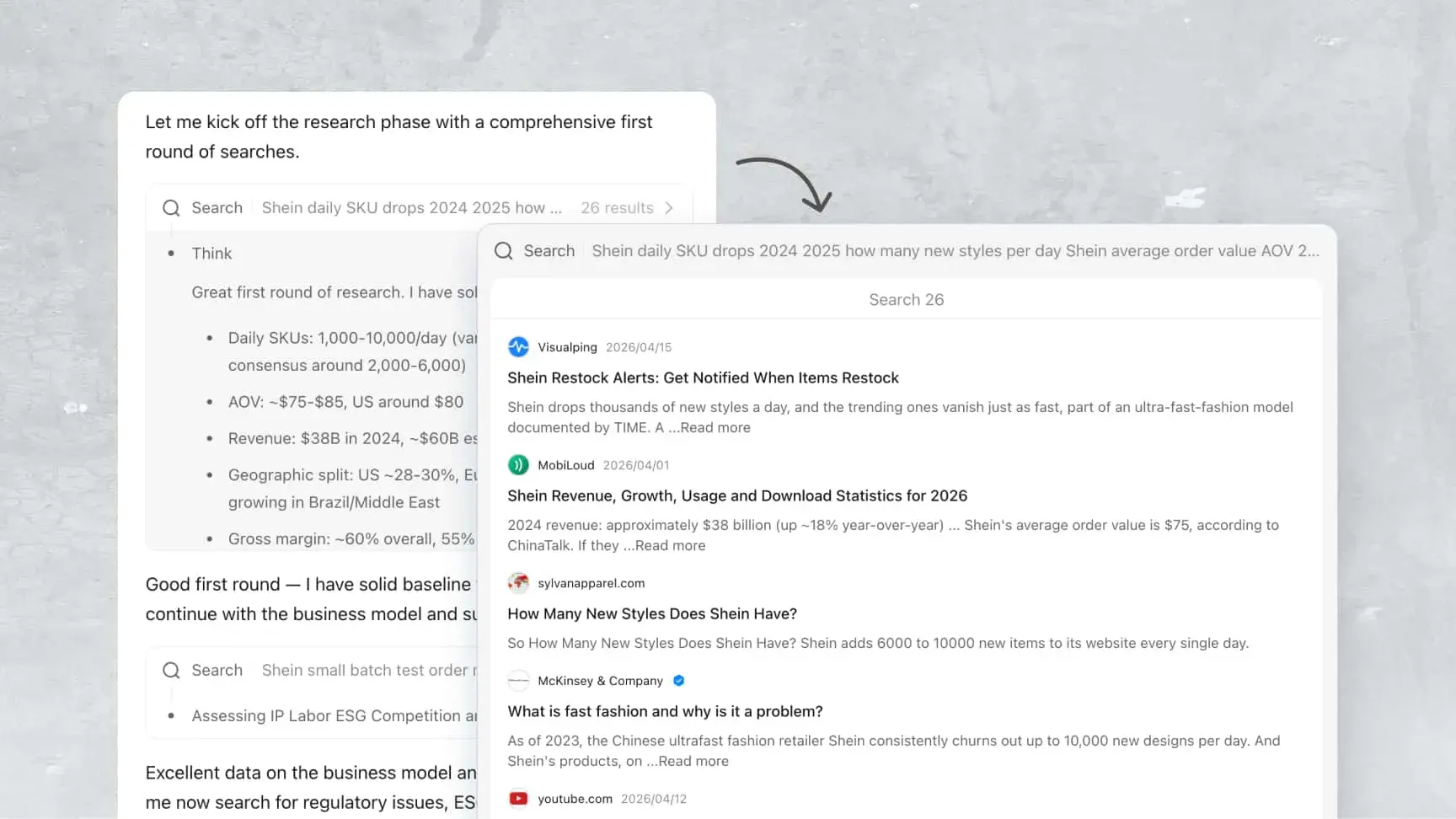Click the search icon beside 'Shein daily SKU drops 2024 2025 how ...'
1456x819 pixels.
(x=171, y=208)
